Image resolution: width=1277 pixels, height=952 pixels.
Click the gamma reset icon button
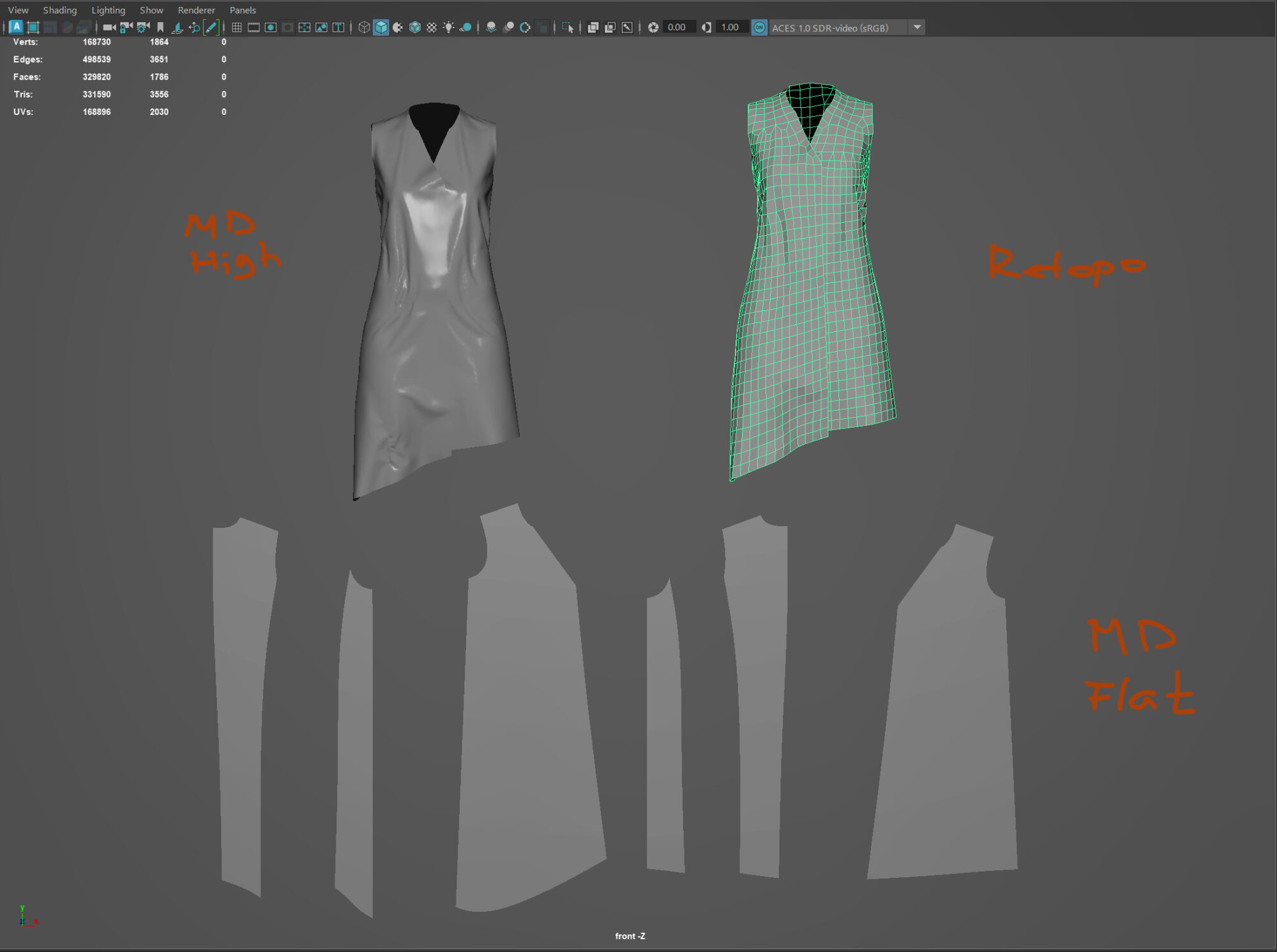pyautogui.click(x=706, y=27)
